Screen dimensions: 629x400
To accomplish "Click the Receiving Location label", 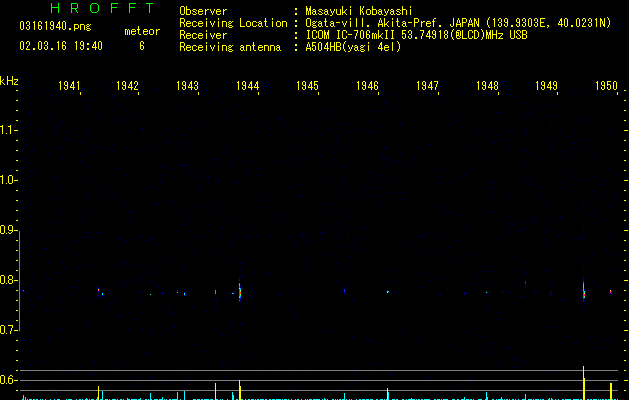I will [233, 23].
